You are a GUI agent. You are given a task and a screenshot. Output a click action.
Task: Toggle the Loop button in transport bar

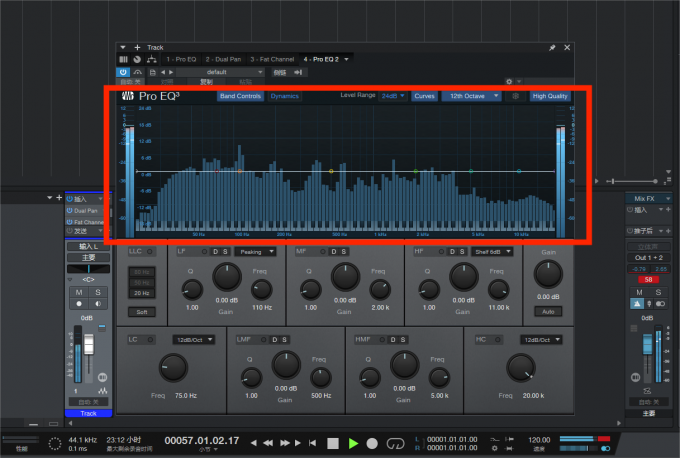pos(394,442)
